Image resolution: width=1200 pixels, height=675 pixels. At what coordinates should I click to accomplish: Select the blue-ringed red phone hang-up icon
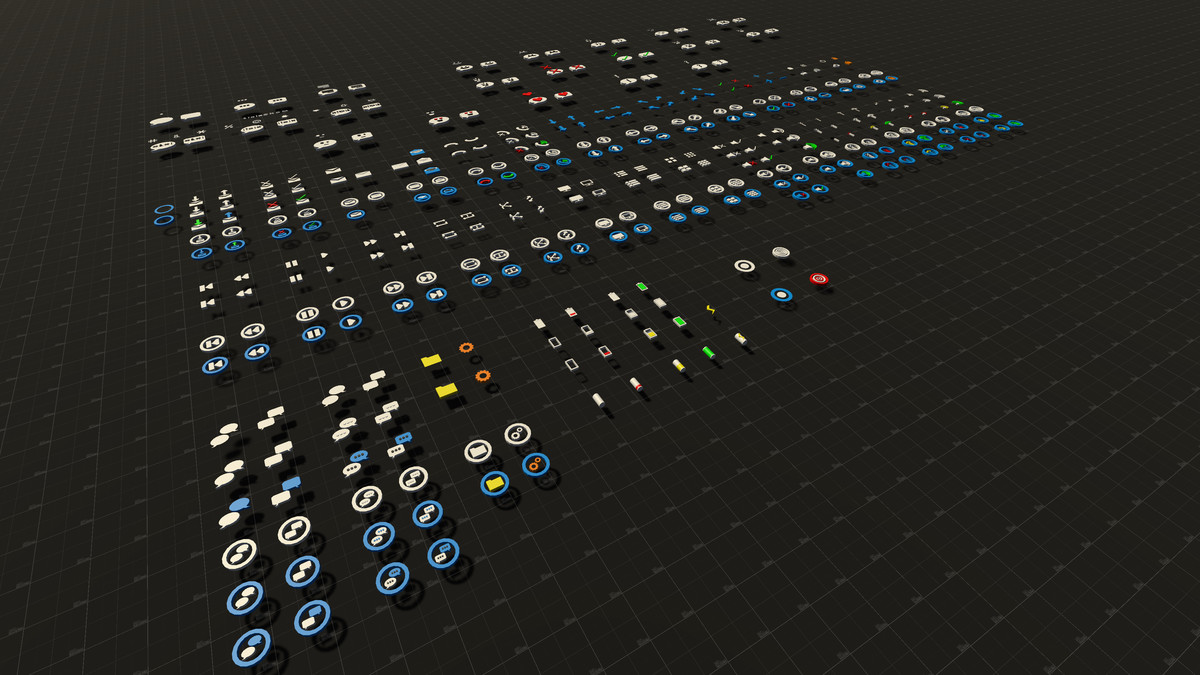pos(485,182)
